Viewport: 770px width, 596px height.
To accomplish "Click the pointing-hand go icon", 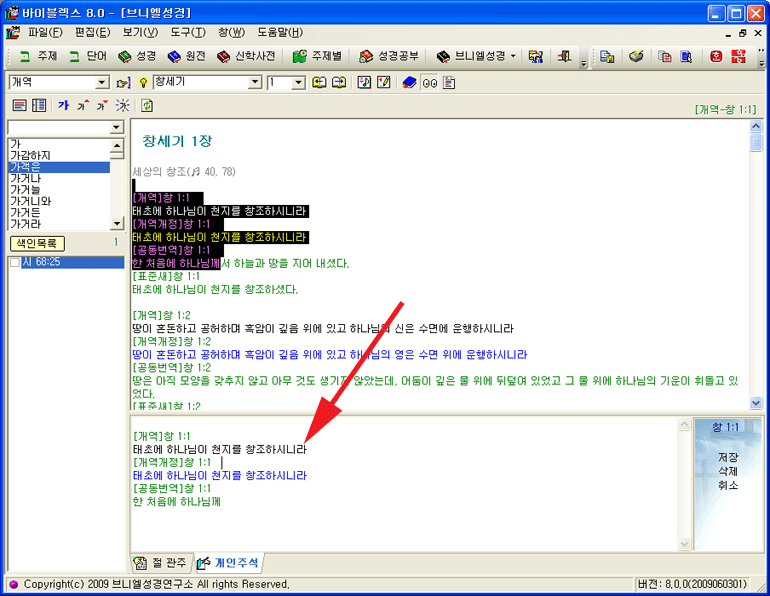I will 123,83.
